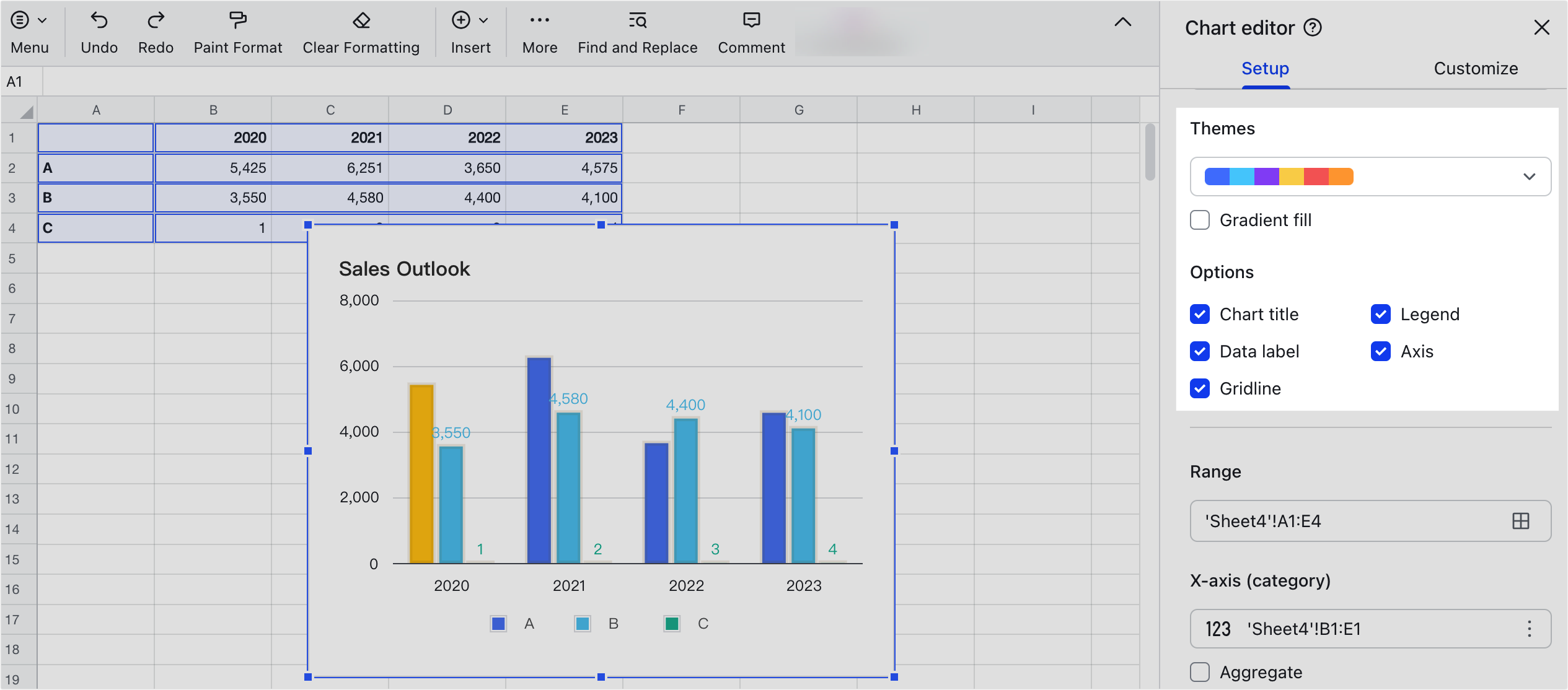Click the orange 2020 bar in chart
1568x690 pixels.
(421, 474)
